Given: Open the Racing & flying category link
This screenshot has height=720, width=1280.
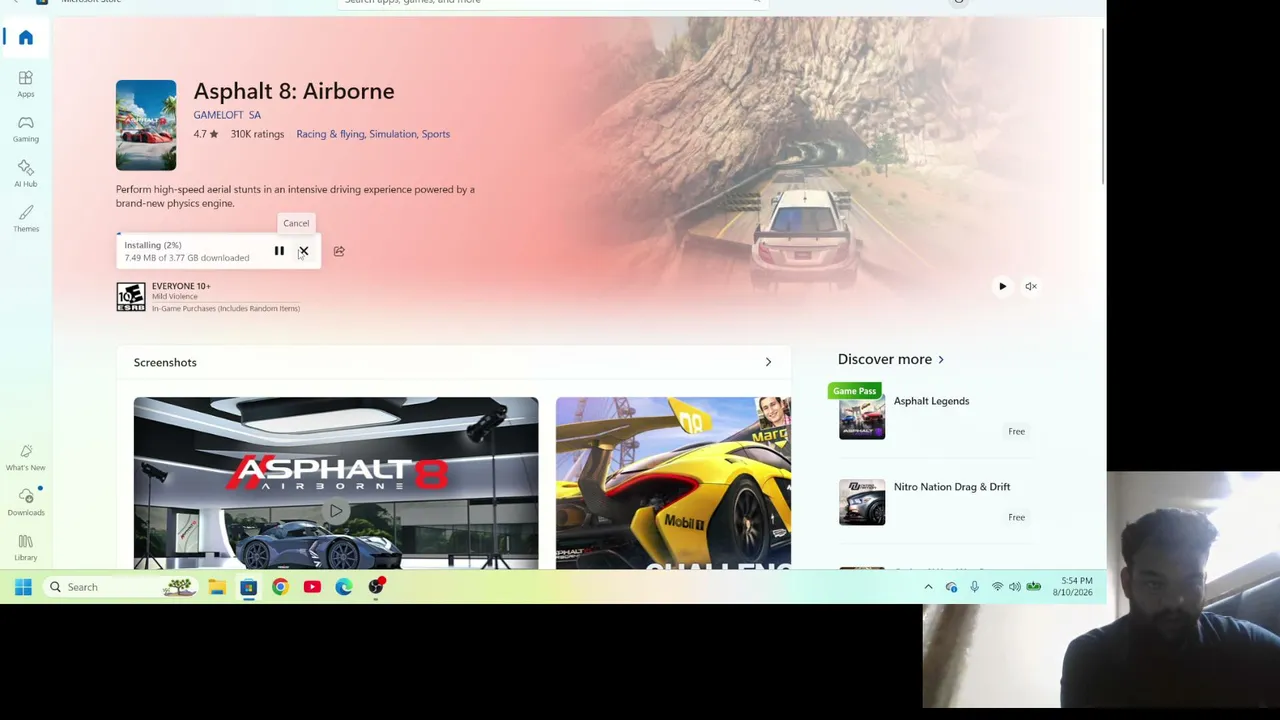Looking at the screenshot, I should coord(330,134).
